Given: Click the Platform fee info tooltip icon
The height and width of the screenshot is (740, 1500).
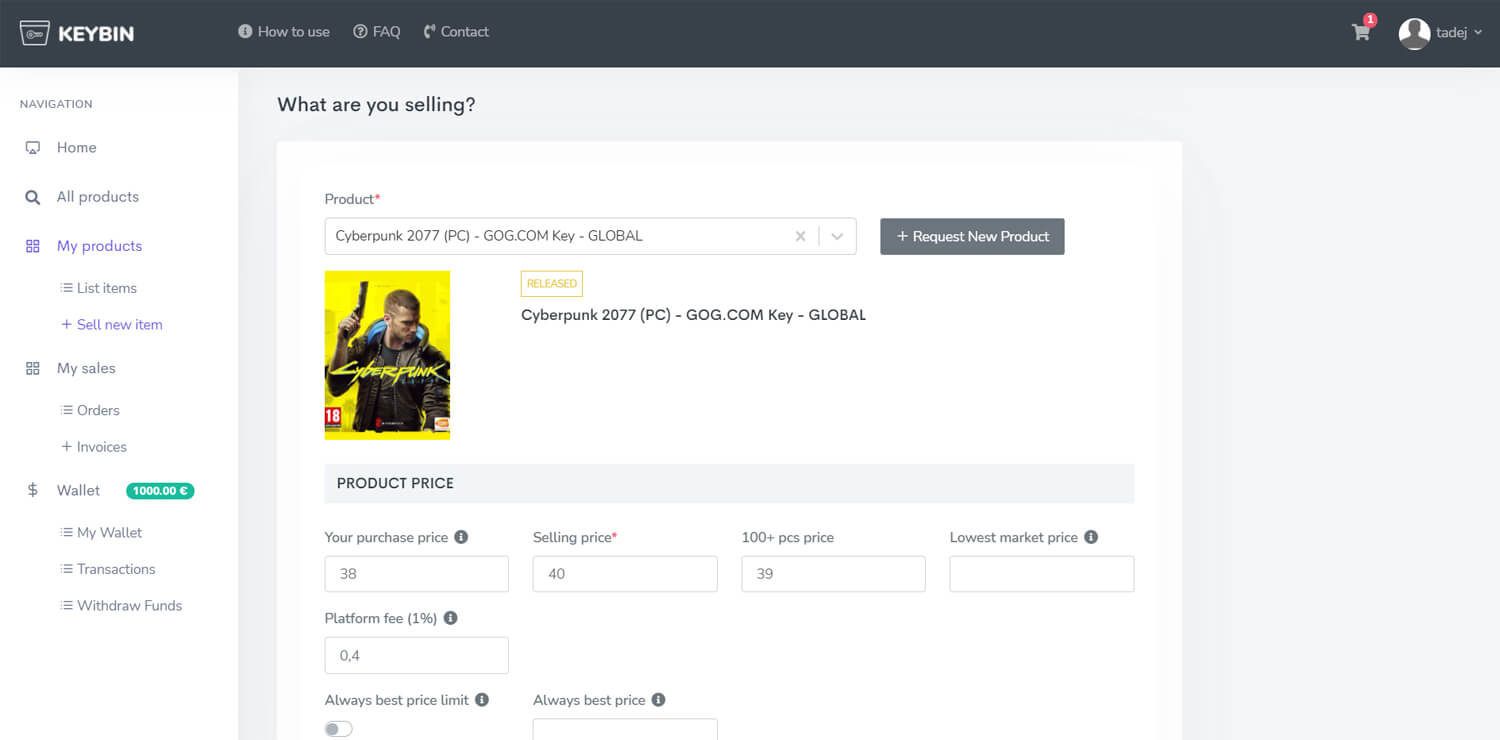Looking at the screenshot, I should point(450,618).
